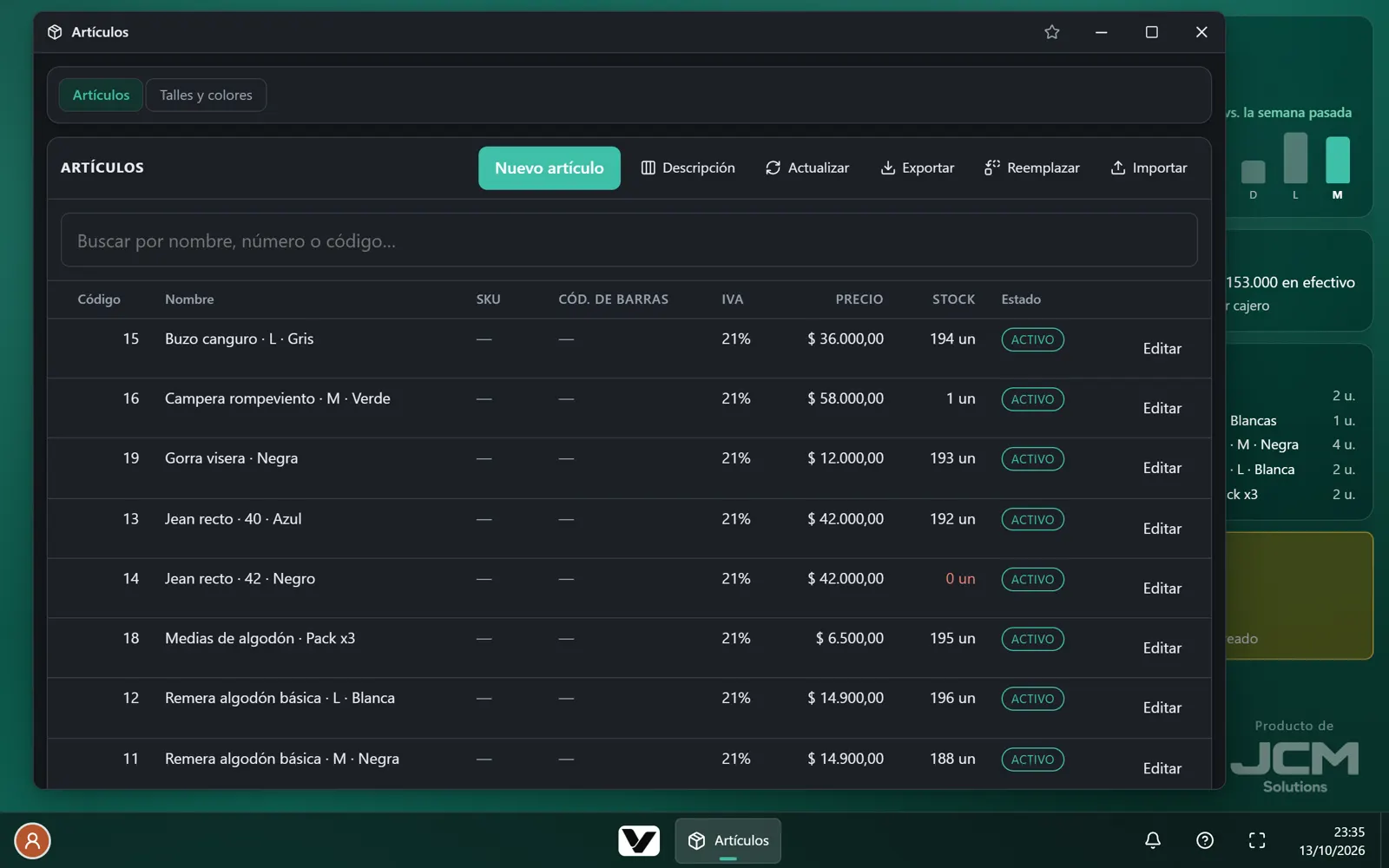Click the IVA column header
Viewport: 1389px width, 868px height.
[732, 299]
